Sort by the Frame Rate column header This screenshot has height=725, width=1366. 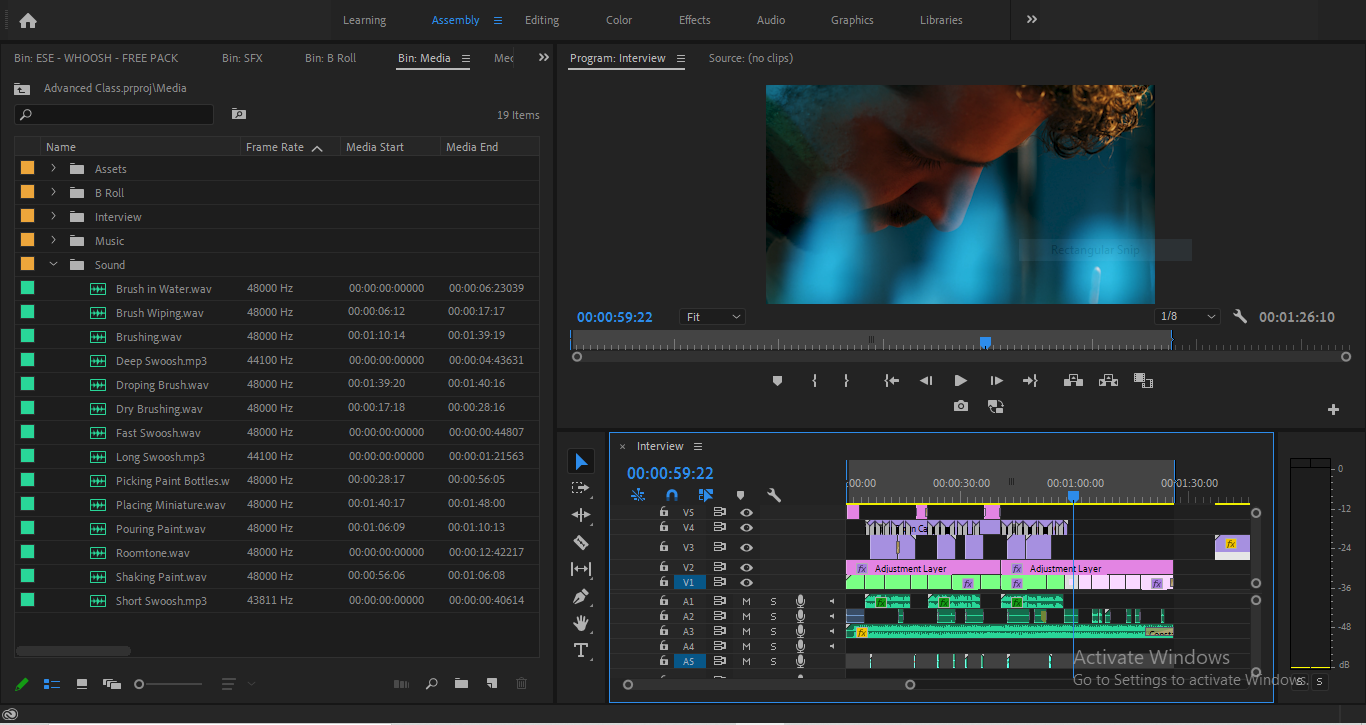(x=275, y=147)
